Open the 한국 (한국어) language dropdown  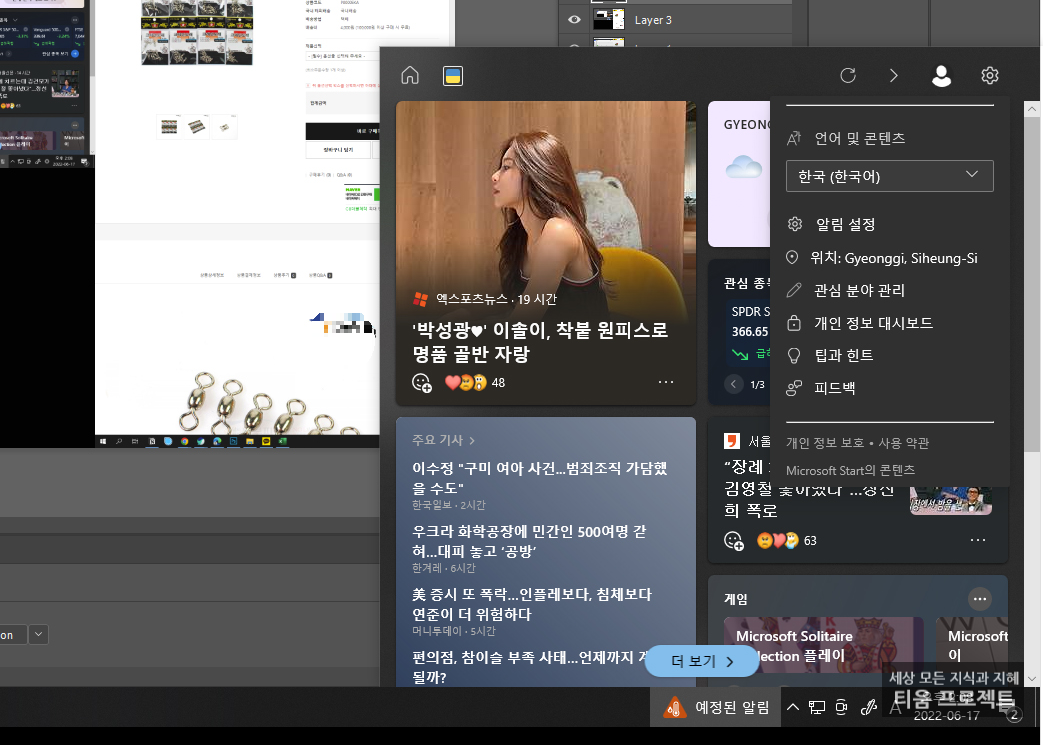(x=889, y=176)
